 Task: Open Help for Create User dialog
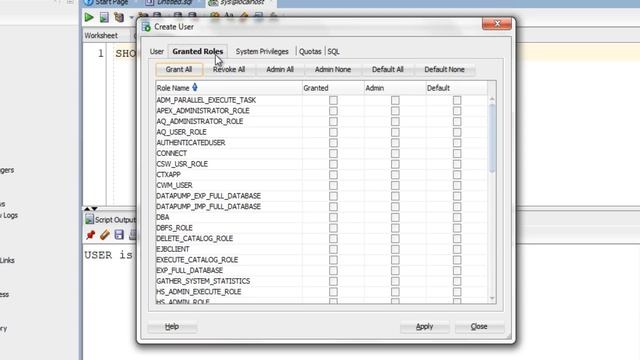172,327
